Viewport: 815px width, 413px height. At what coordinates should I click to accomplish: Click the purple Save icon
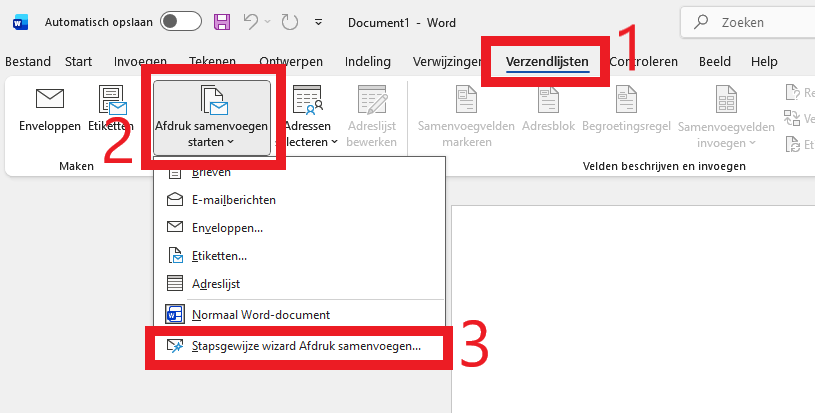(x=222, y=21)
